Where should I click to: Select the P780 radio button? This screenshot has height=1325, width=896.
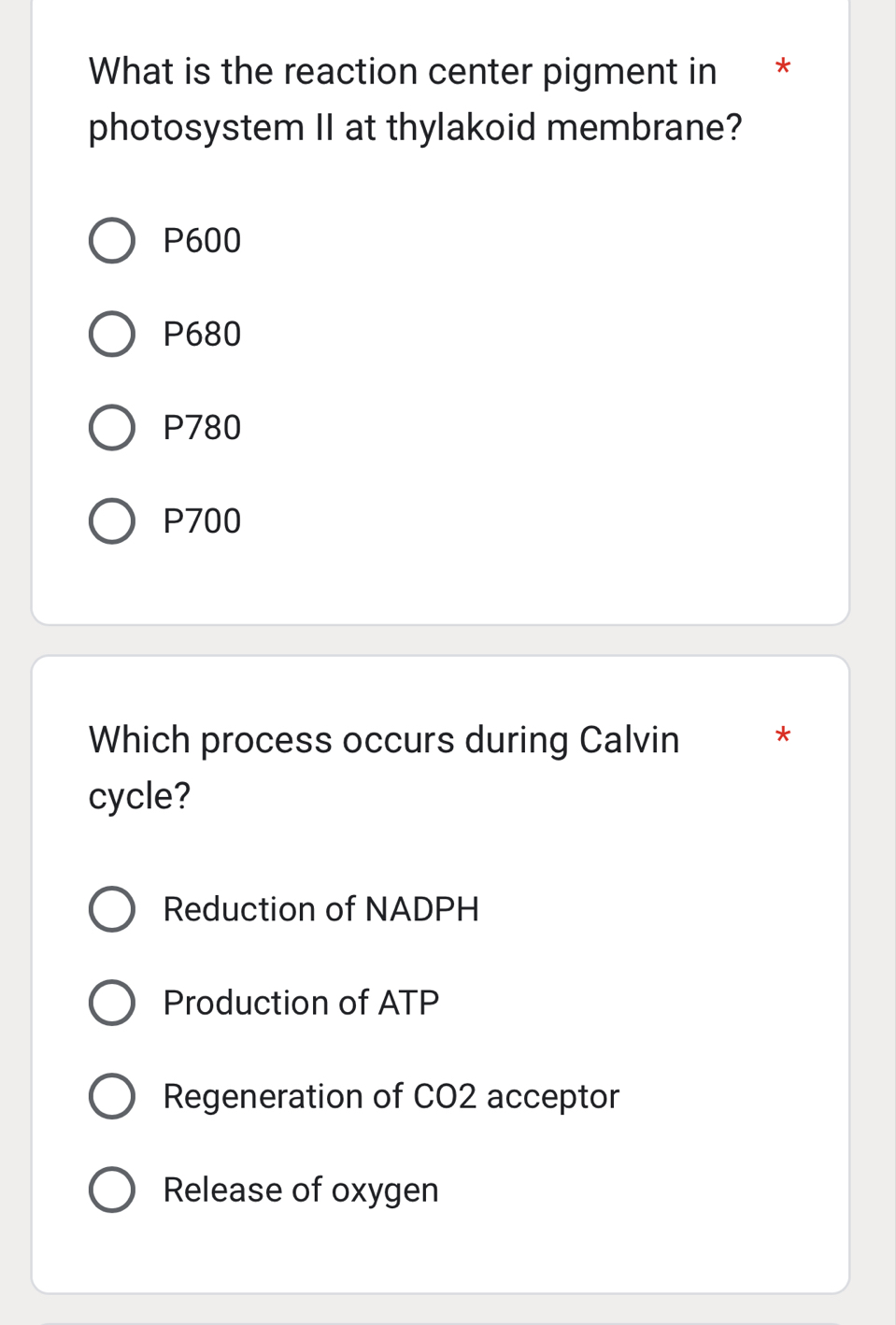111,427
